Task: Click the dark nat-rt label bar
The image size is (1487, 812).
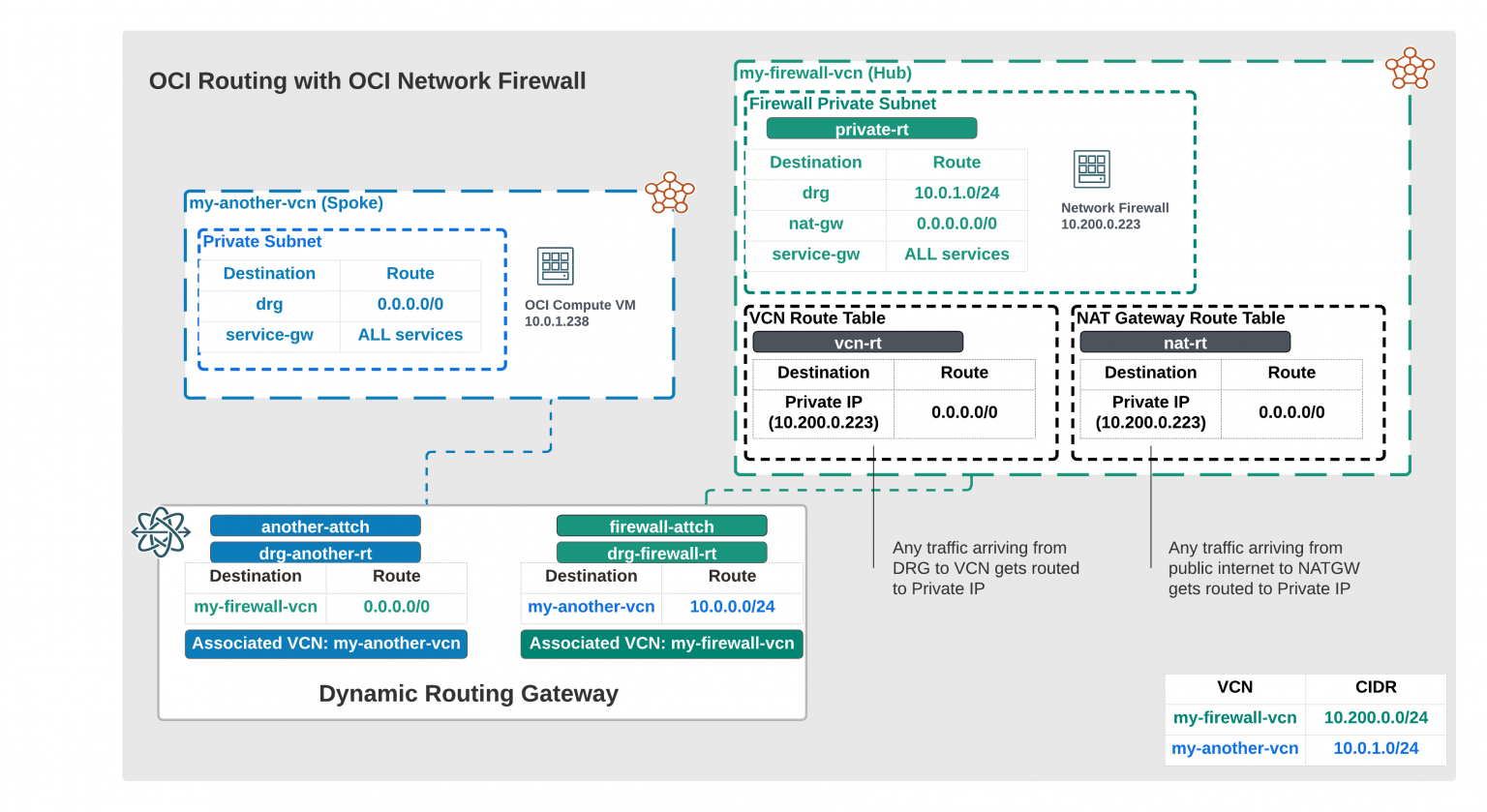Action: click(1185, 343)
